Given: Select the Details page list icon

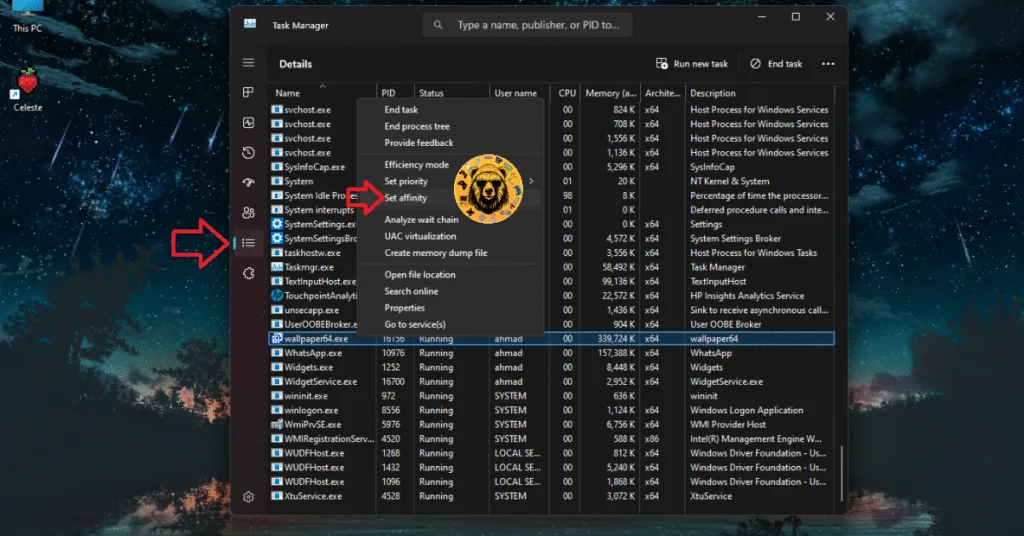Looking at the screenshot, I should 248,243.
